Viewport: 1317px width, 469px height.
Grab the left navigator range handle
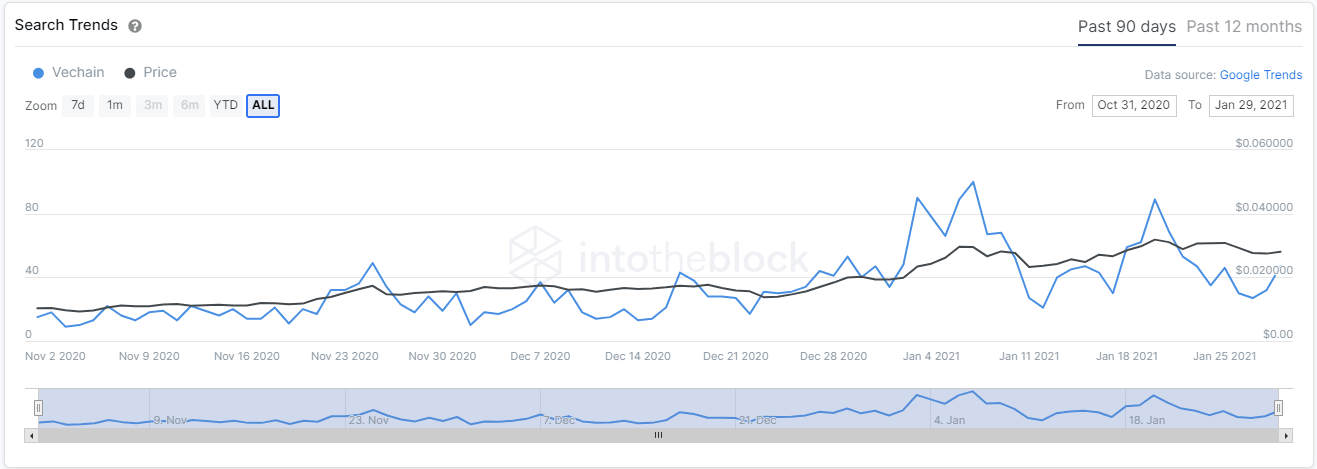(x=38, y=407)
